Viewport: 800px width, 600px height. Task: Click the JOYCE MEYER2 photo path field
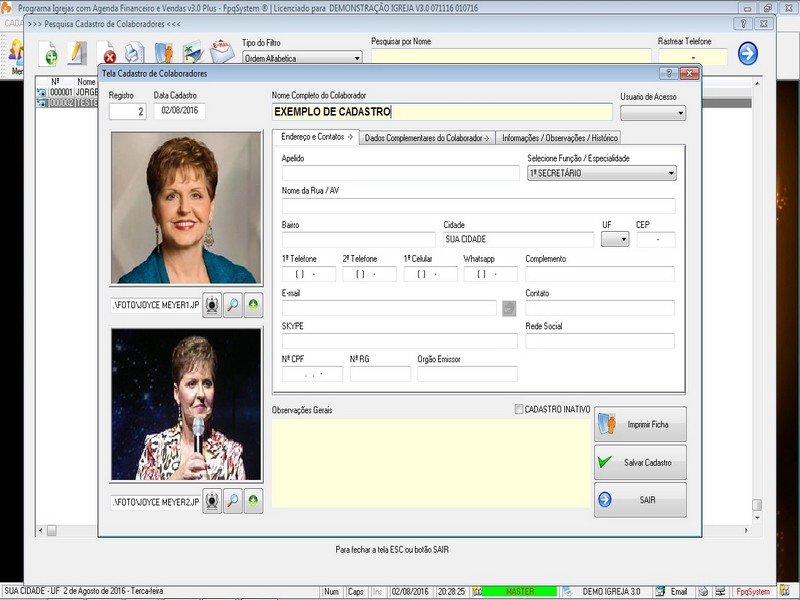(x=156, y=502)
